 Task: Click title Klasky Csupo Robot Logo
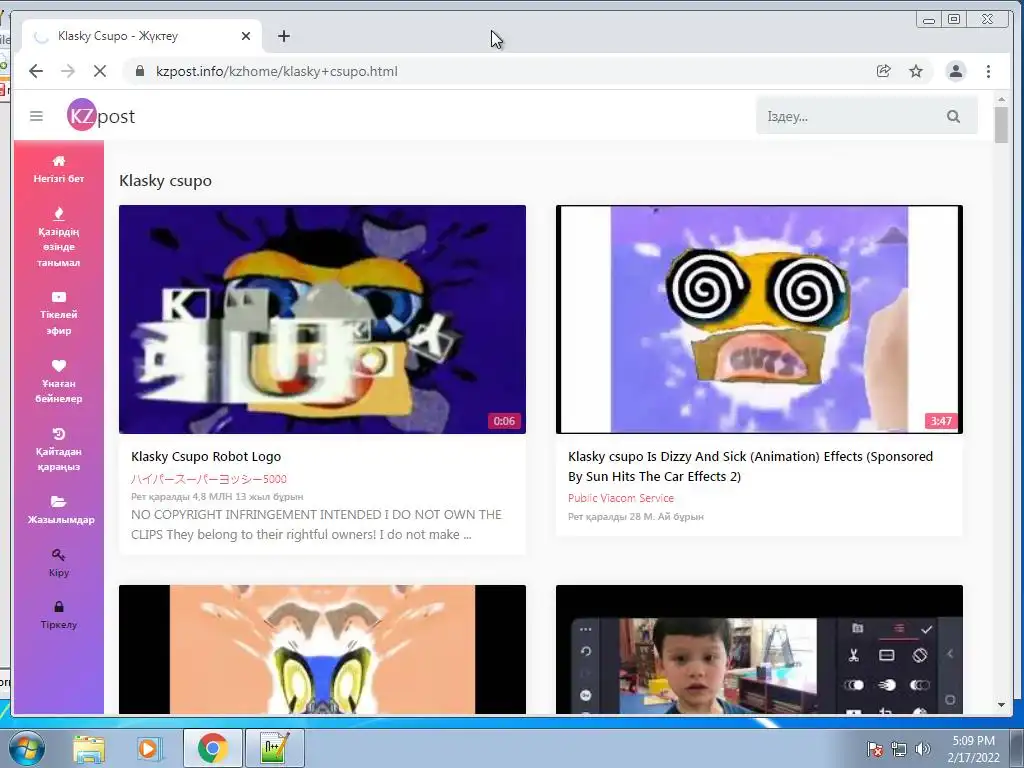tap(206, 456)
